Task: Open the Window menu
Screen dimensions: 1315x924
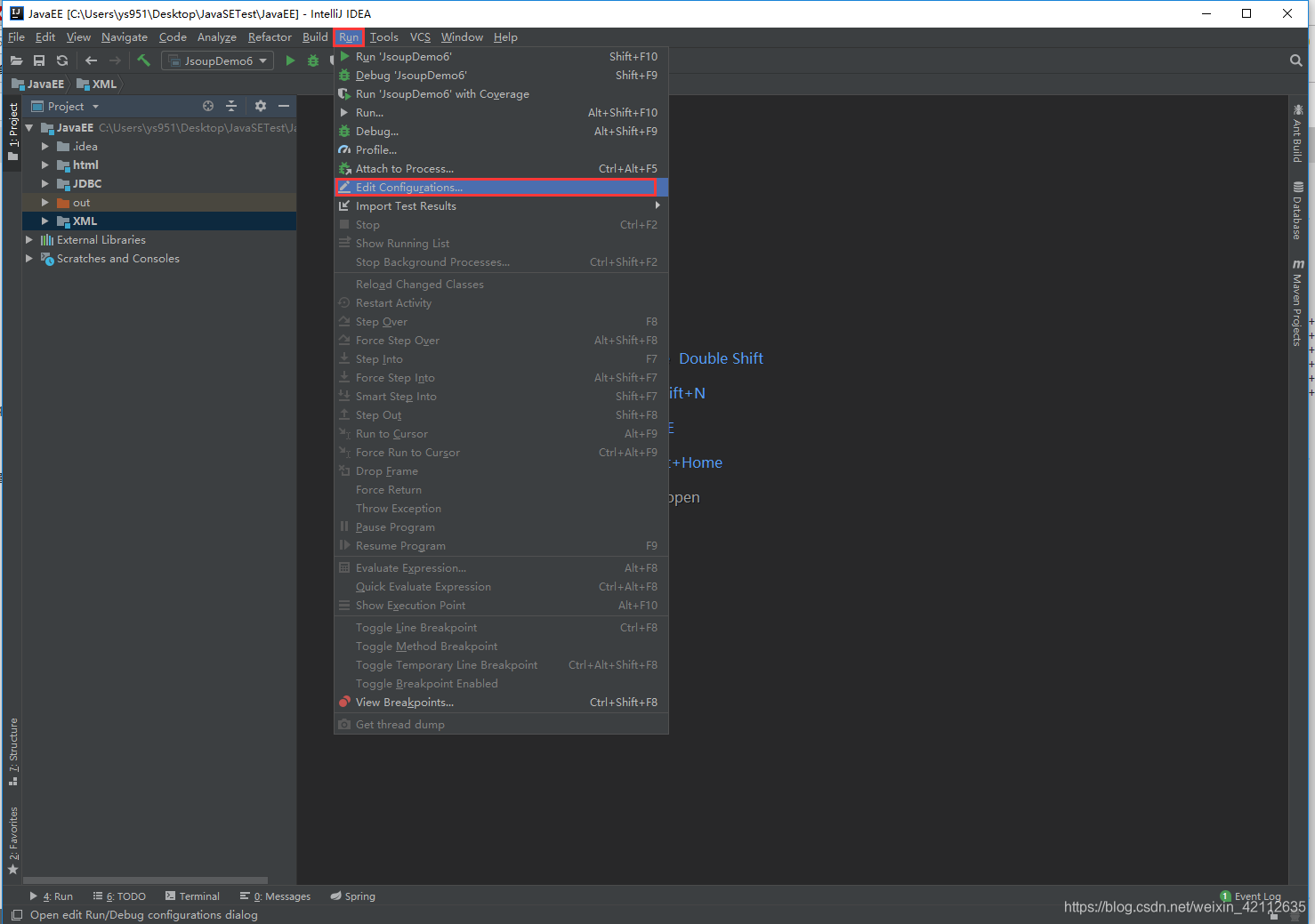Action: tap(462, 37)
